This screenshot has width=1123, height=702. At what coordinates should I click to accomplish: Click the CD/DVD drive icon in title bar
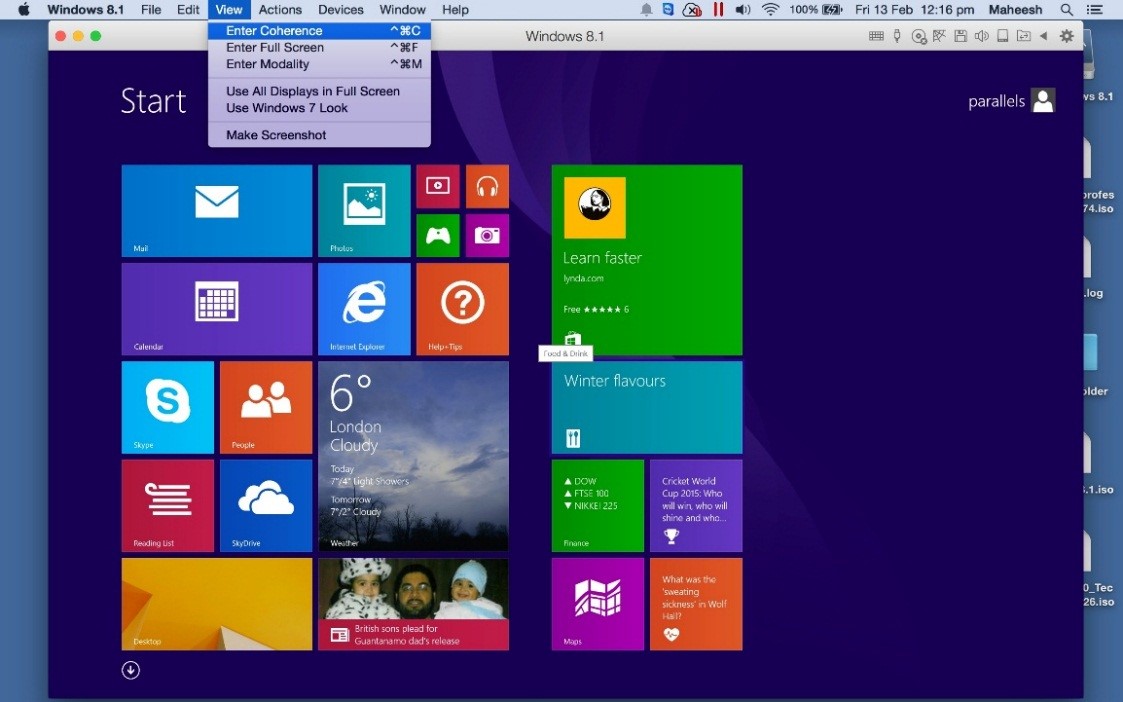click(x=919, y=36)
